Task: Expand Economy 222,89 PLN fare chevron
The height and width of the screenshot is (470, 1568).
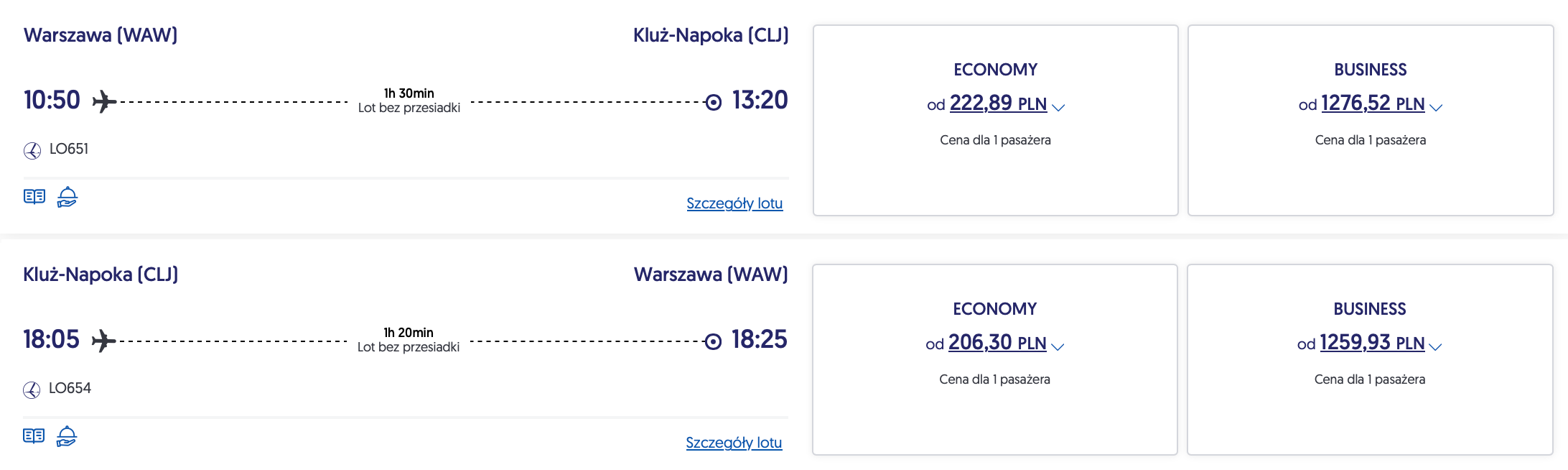Action: pos(1058,108)
